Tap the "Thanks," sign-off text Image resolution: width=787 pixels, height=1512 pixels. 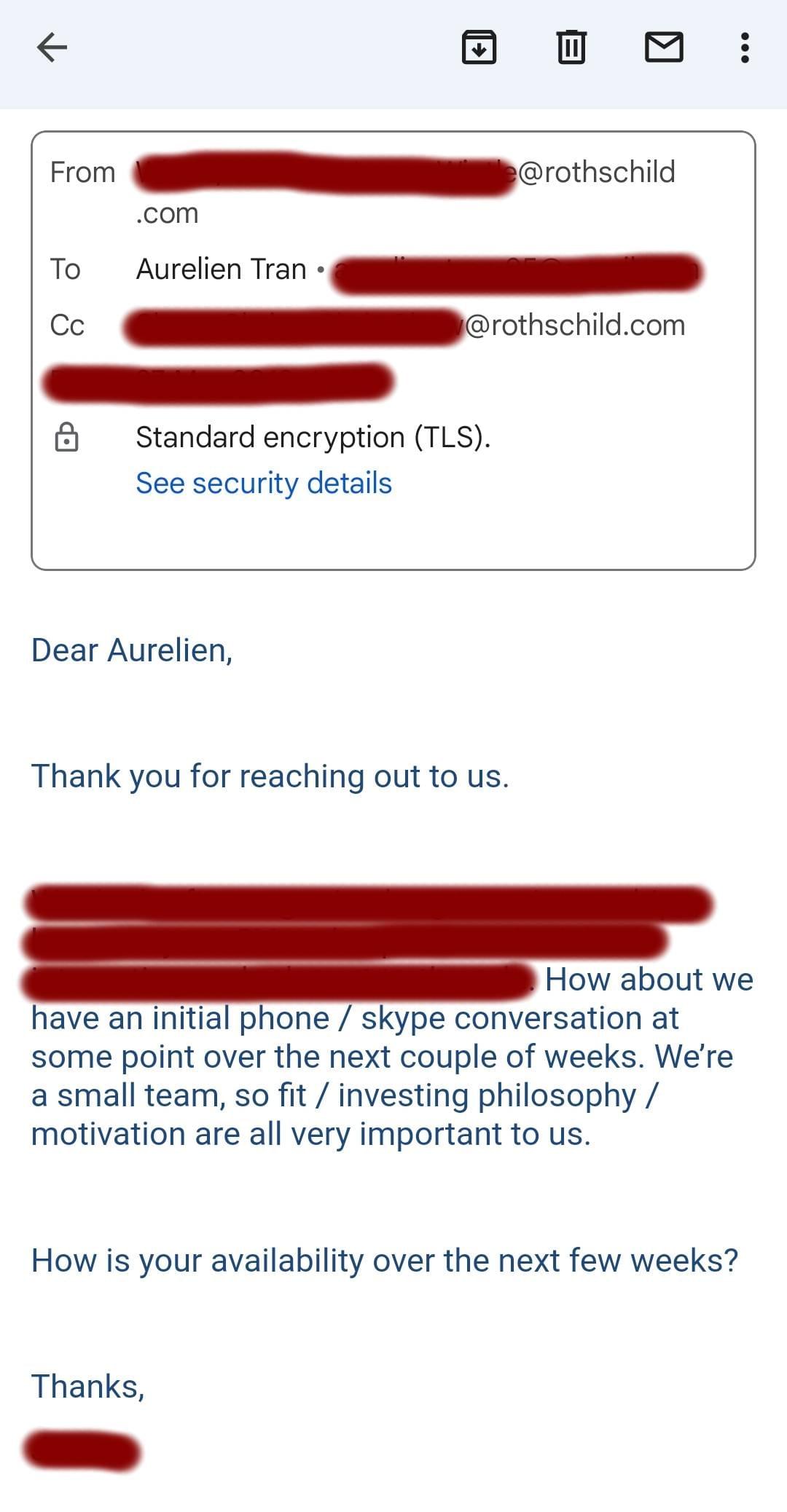pyautogui.click(x=88, y=1387)
